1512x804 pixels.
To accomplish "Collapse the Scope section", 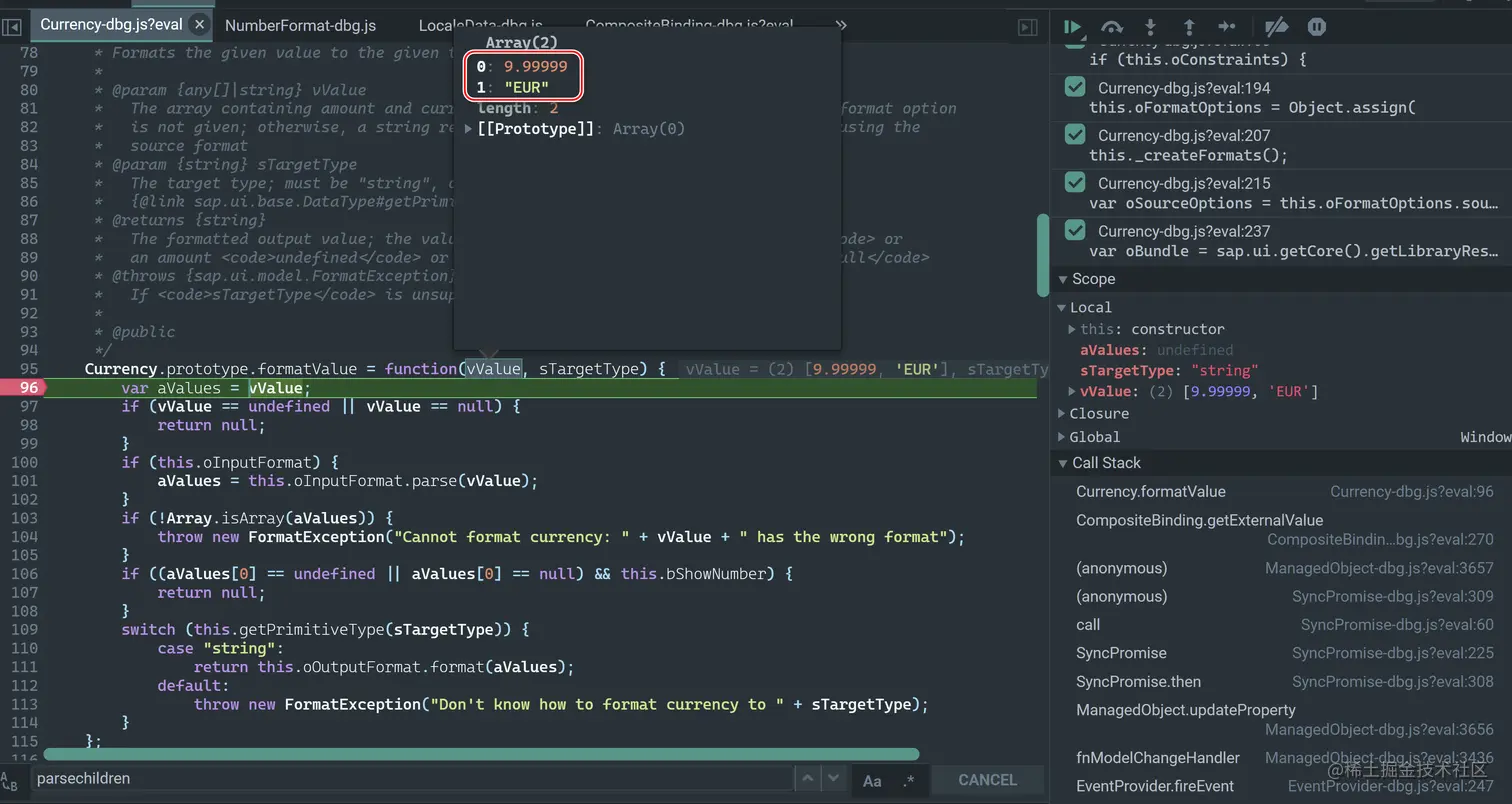I will pyautogui.click(x=1063, y=279).
